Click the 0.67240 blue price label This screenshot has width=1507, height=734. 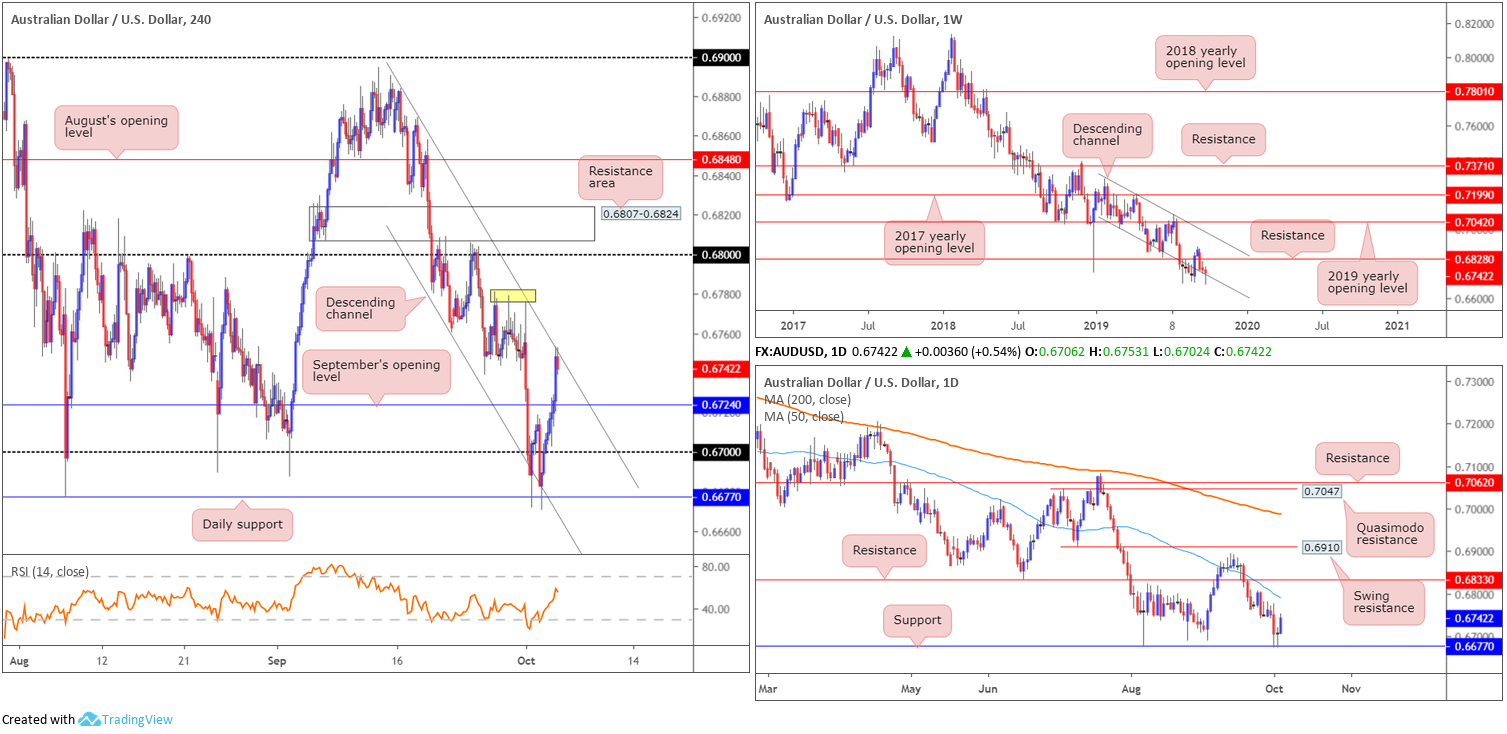pos(719,405)
